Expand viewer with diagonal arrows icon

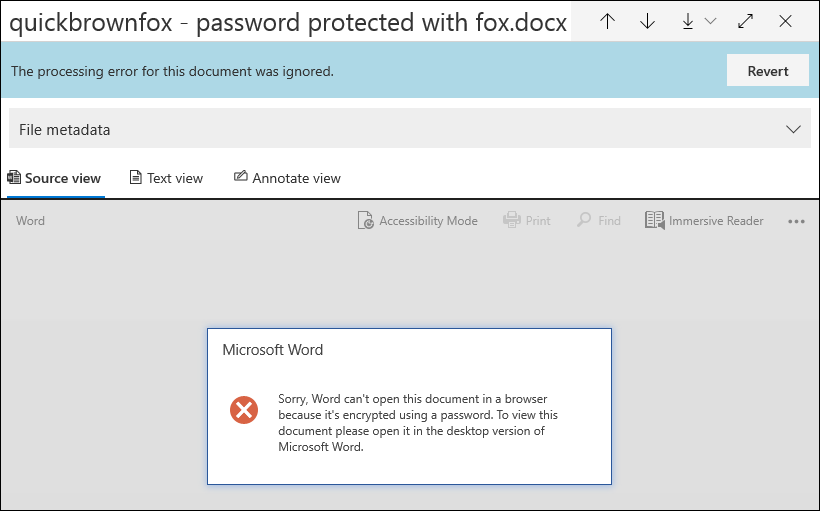[745, 21]
